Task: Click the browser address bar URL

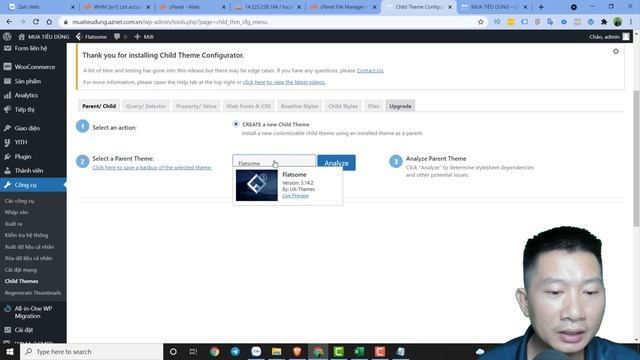Action: click(169, 22)
